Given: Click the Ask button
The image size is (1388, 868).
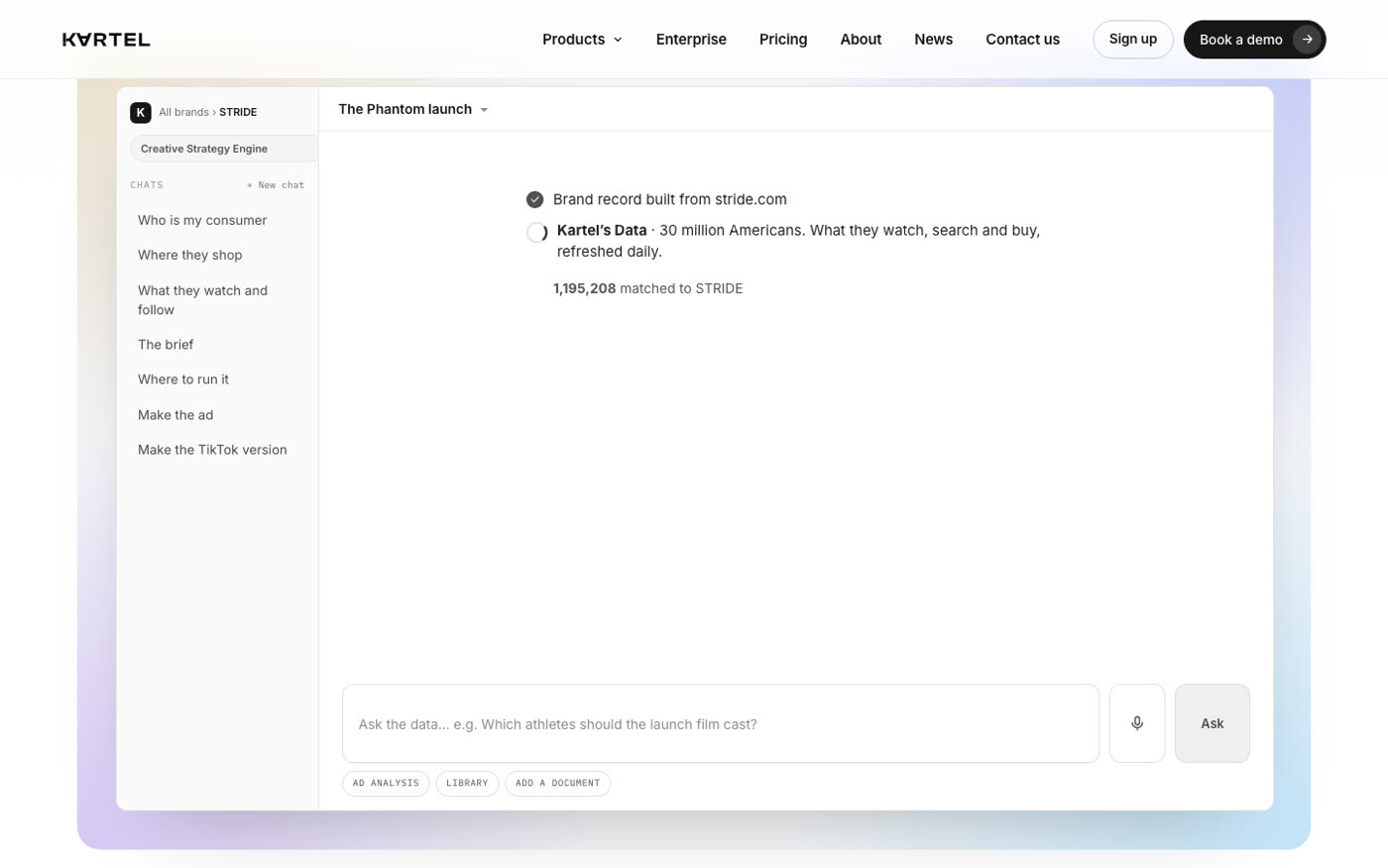Looking at the screenshot, I should pos(1212,723).
